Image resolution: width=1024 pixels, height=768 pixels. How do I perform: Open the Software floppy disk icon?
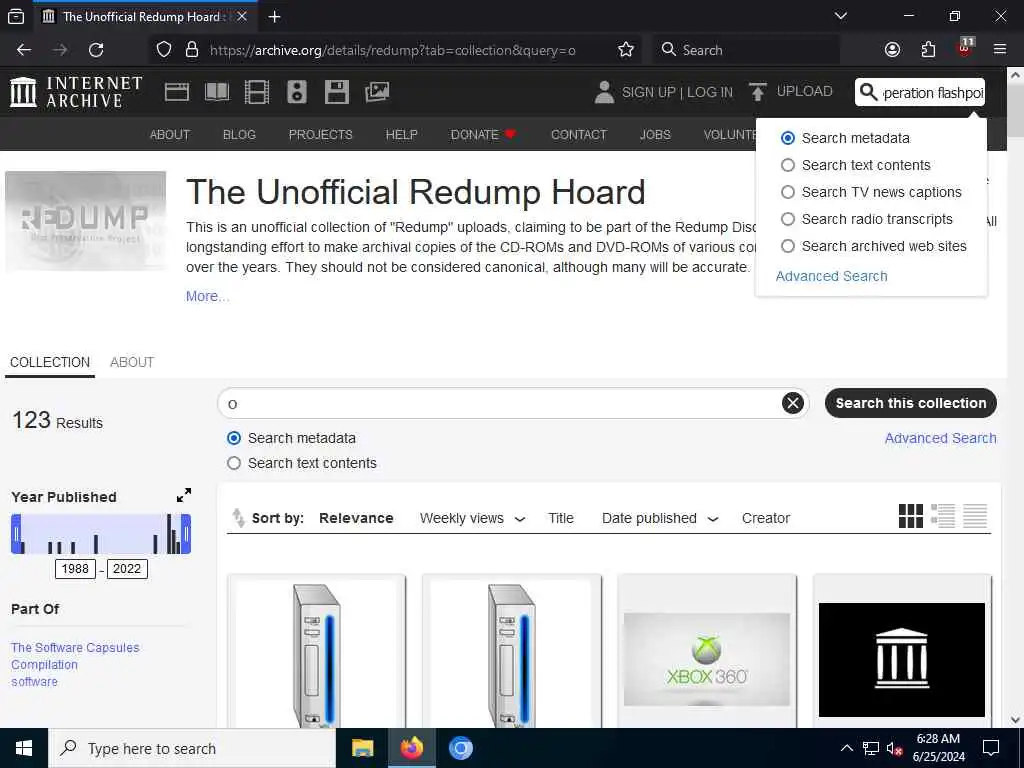pyautogui.click(x=337, y=92)
